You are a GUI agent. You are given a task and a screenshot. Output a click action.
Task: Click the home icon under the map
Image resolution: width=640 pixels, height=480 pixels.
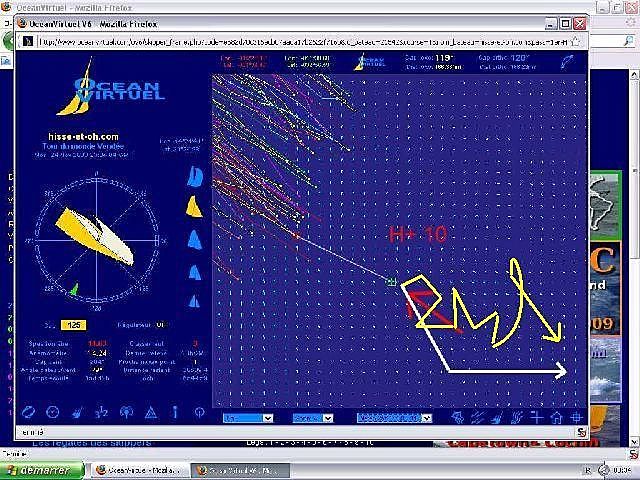(557, 418)
